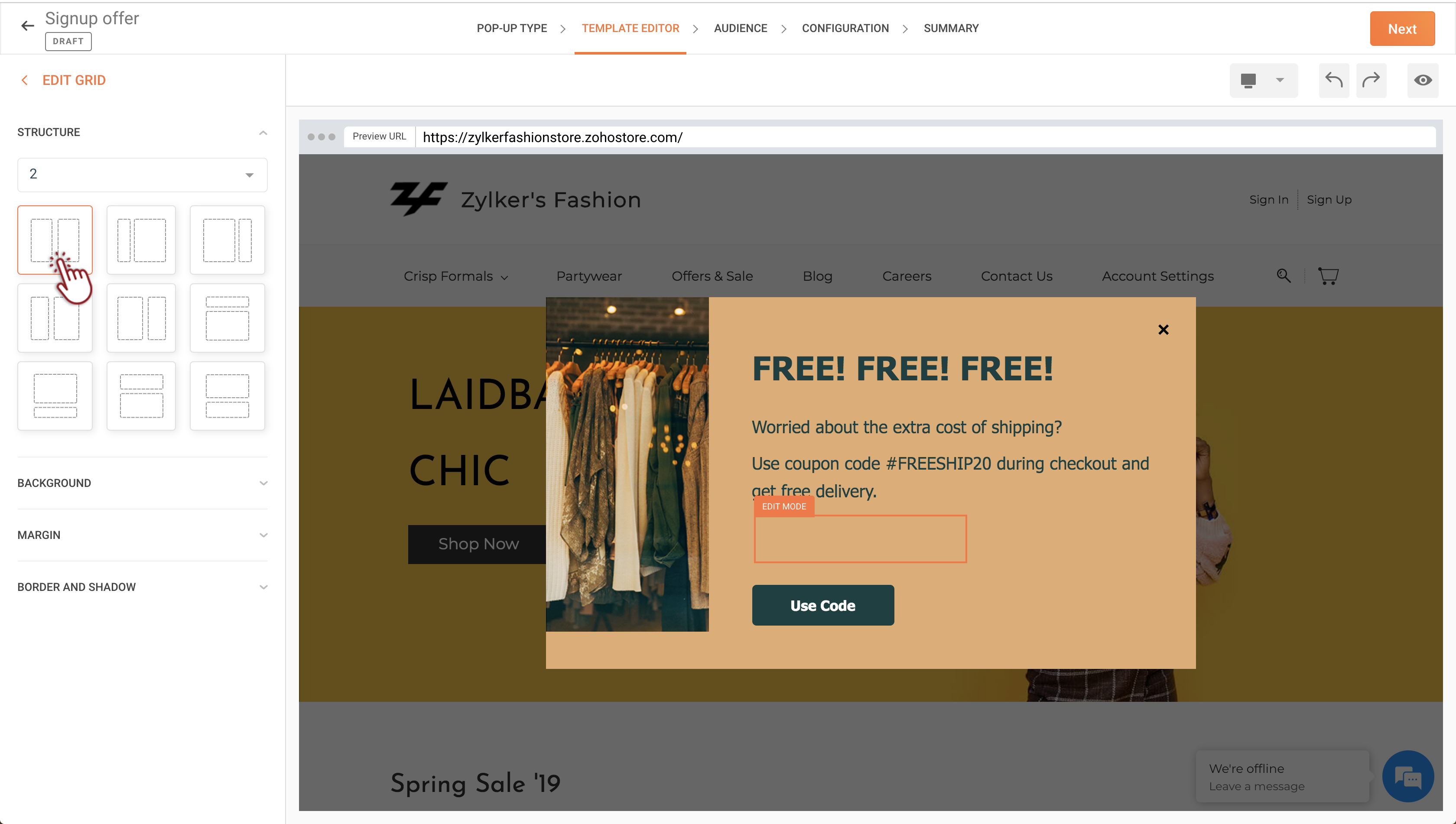Click the redo arrow icon

pos(1371,80)
